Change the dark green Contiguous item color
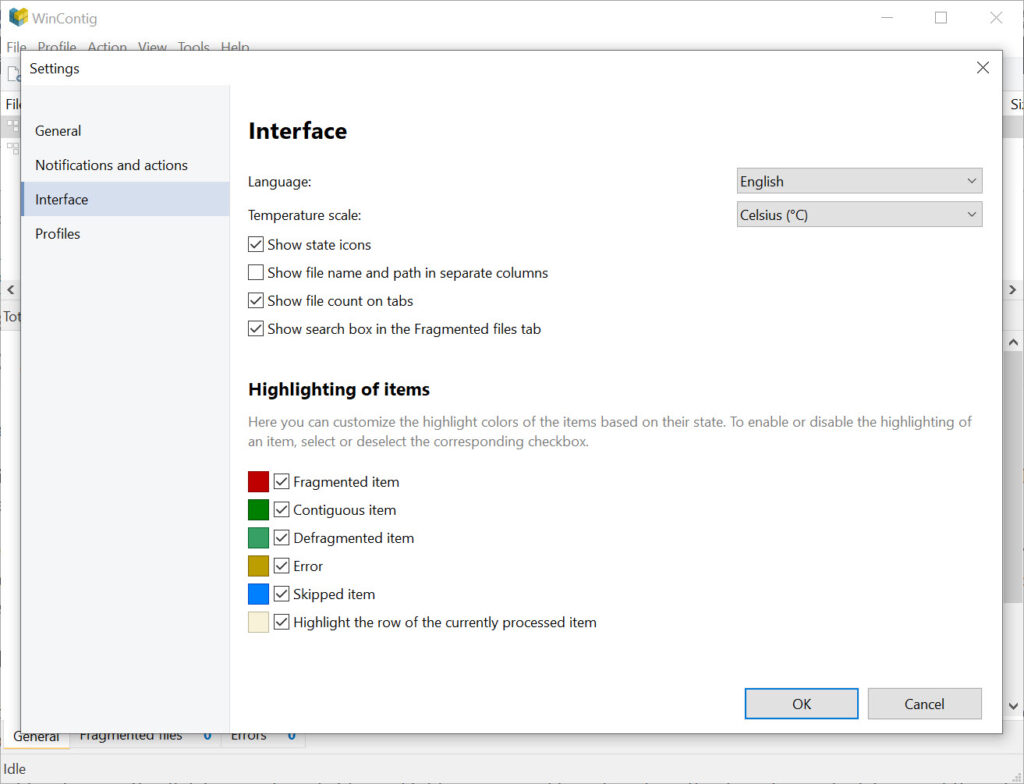The width and height of the screenshot is (1024, 784). 259,510
